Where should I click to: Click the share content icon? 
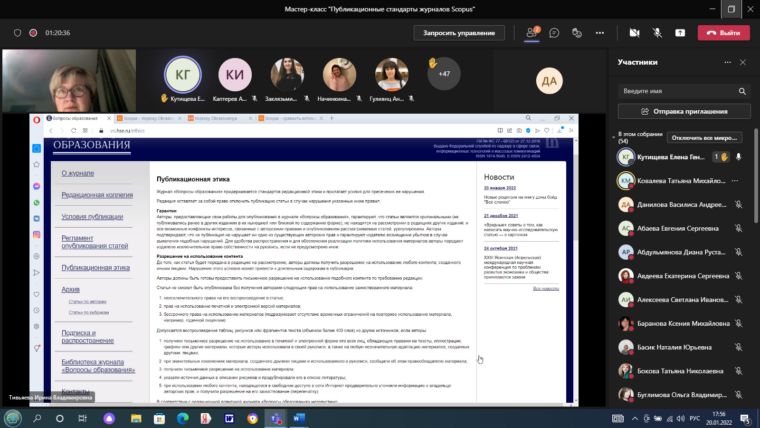[x=680, y=33]
